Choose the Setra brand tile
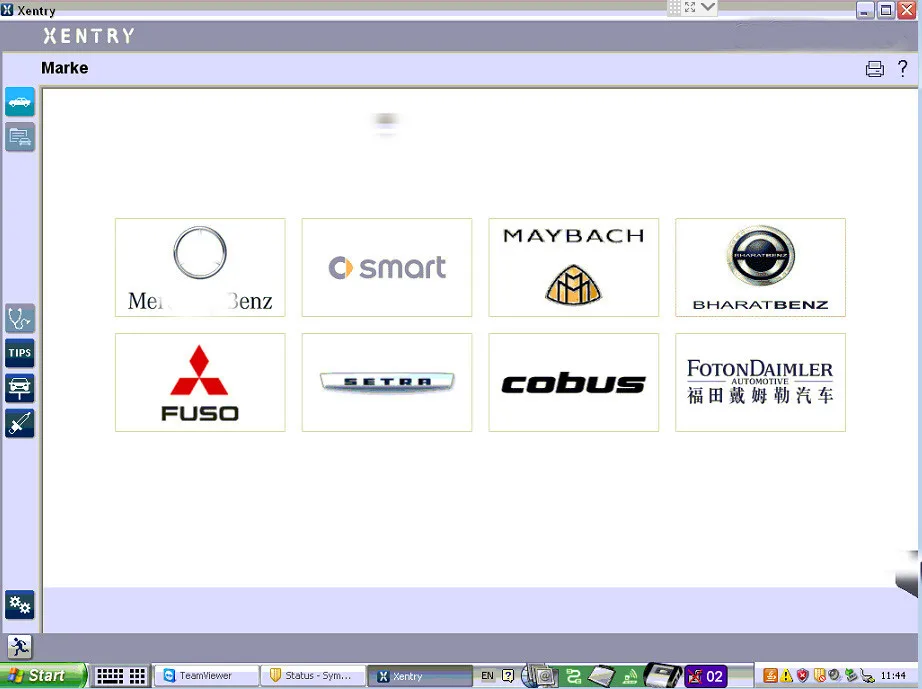Viewport: 922px width, 689px height. (x=387, y=383)
